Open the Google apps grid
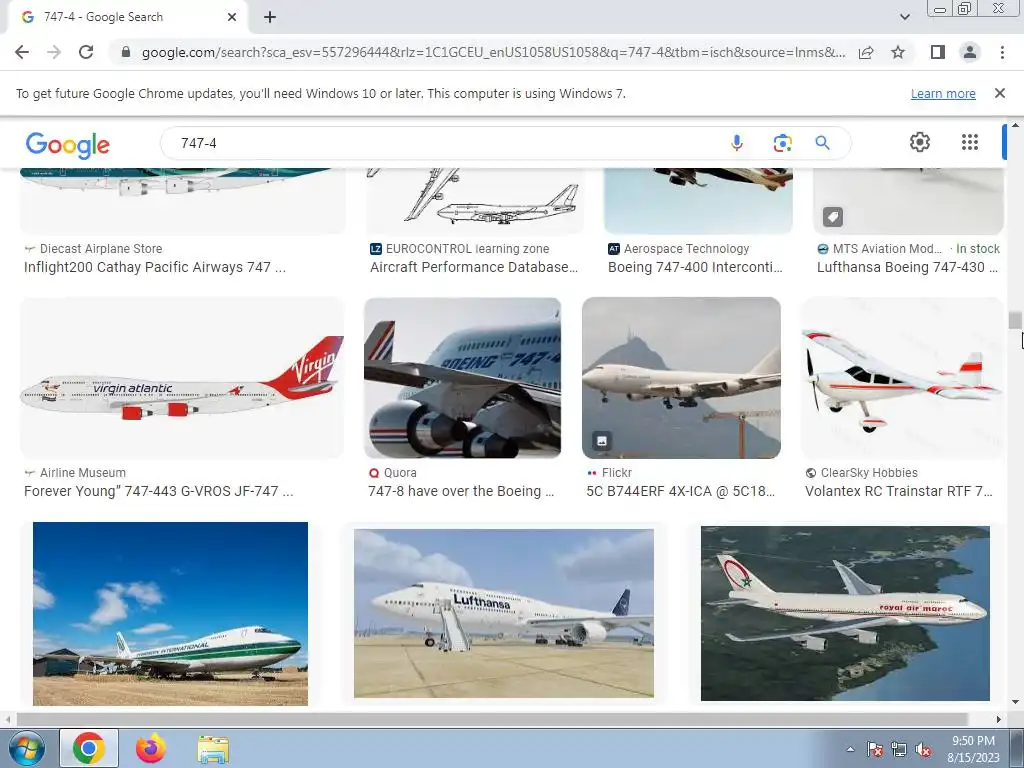This screenshot has width=1024, height=768. tap(970, 142)
